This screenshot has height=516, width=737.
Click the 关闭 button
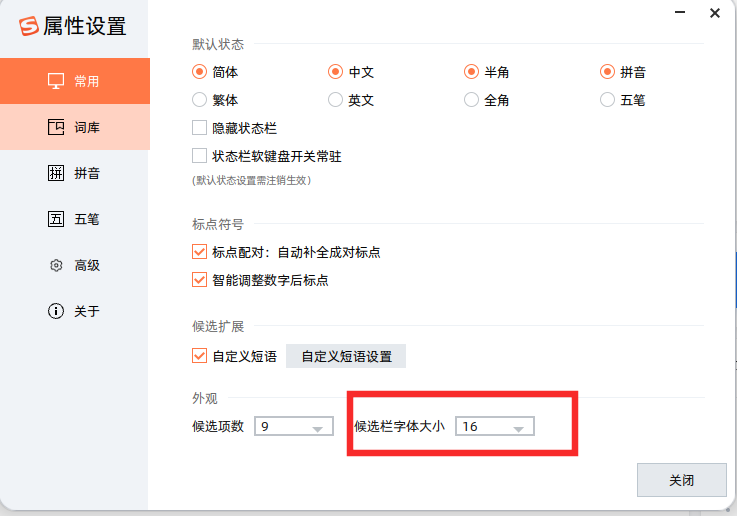682,480
